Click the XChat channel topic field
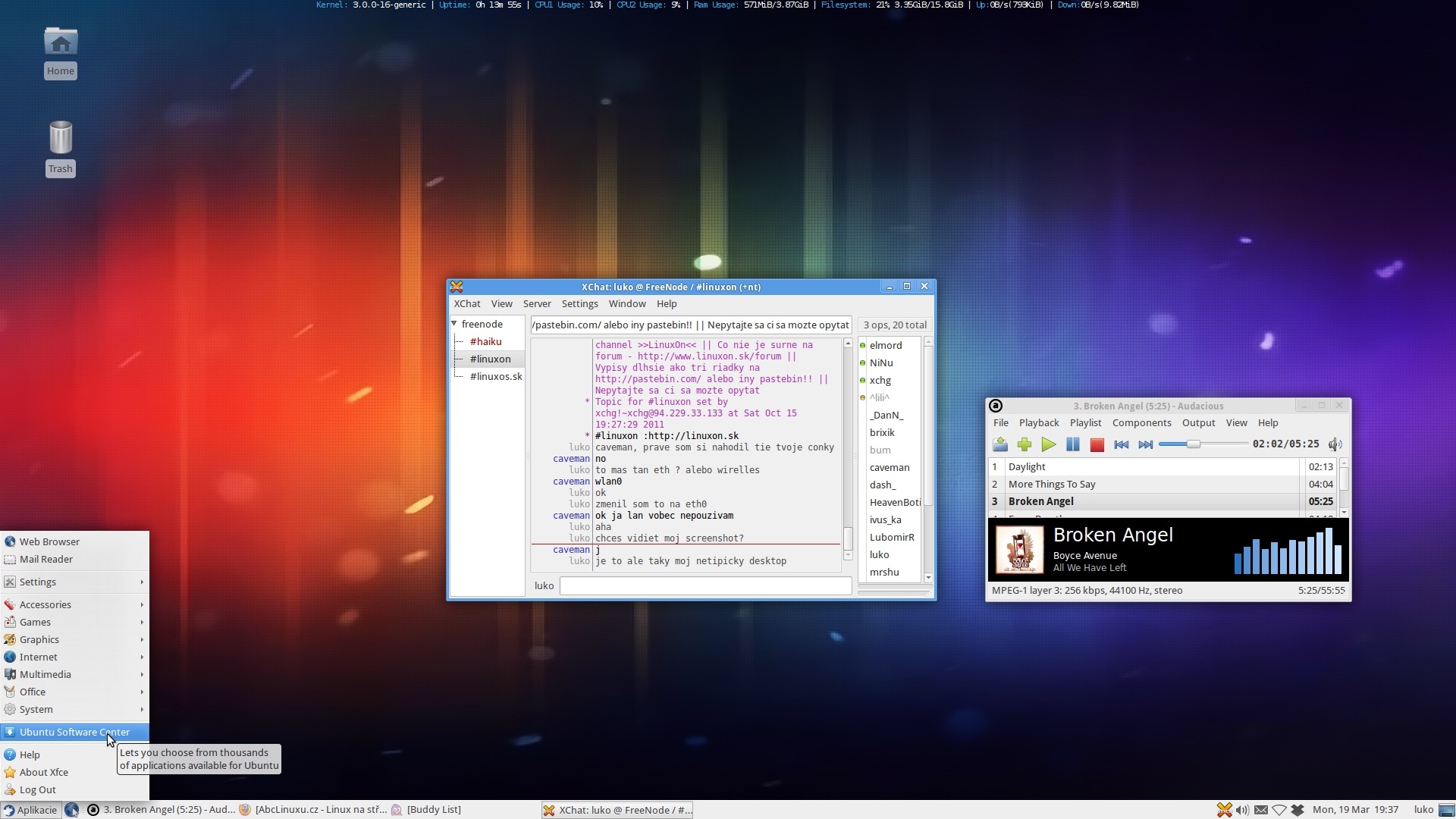Image resolution: width=1456 pixels, height=819 pixels. pyautogui.click(x=691, y=325)
